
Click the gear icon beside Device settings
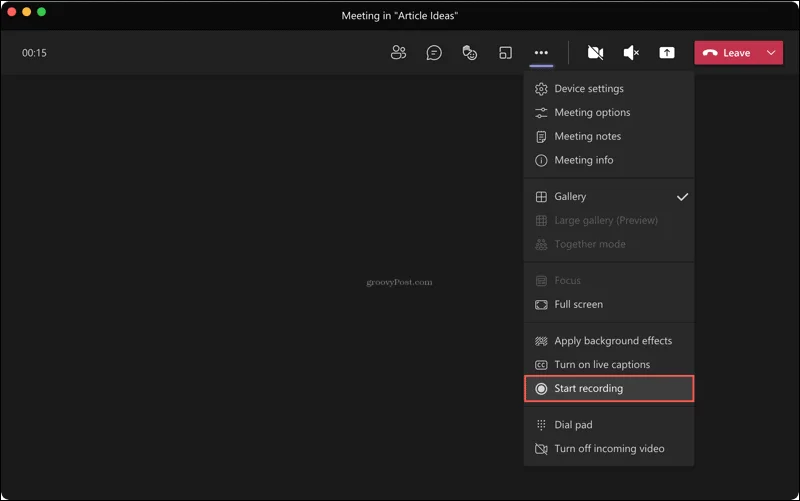(x=541, y=89)
